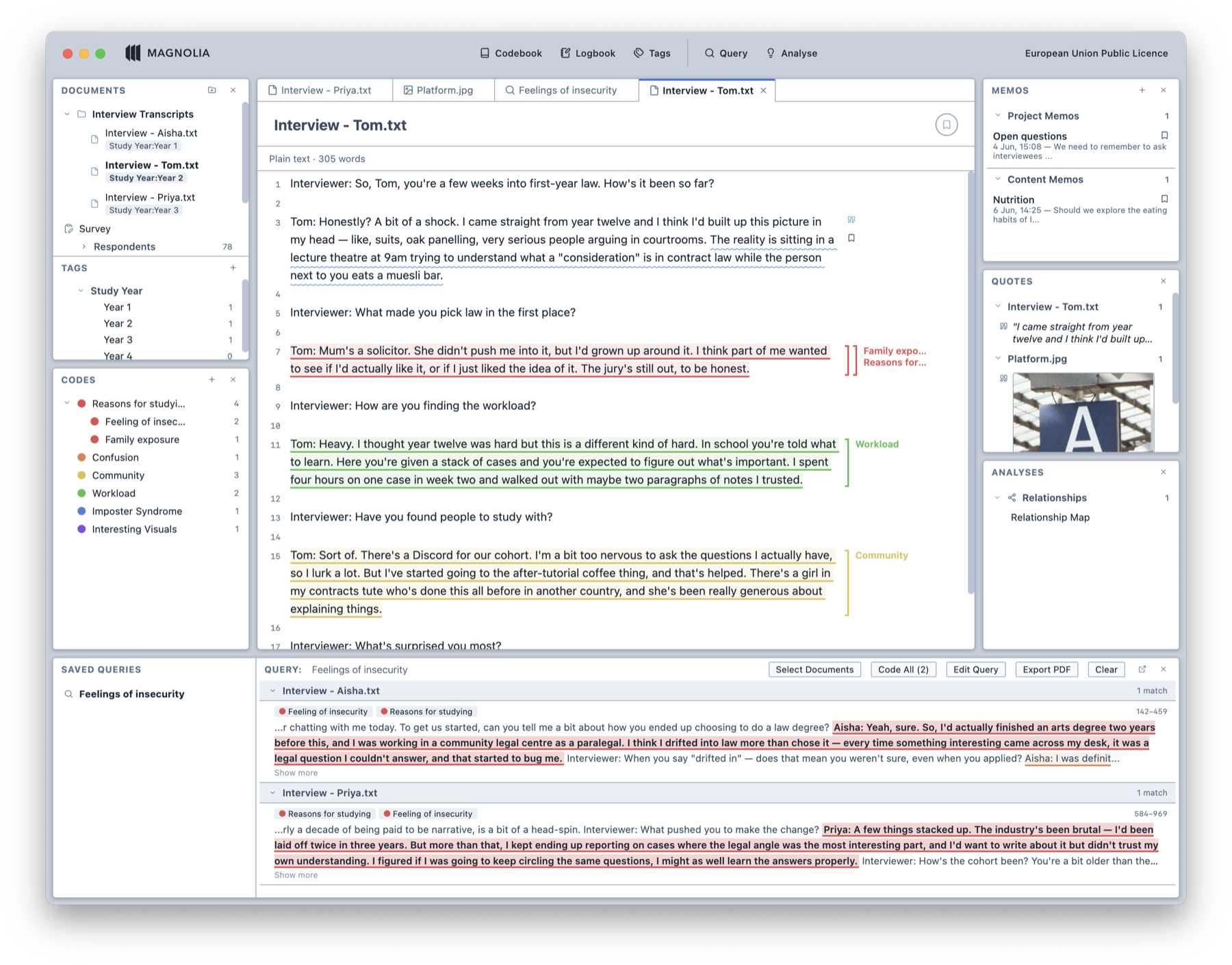Click the bookmark icon on Open questions memo
The height and width of the screenshot is (965, 1232).
[1164, 136]
